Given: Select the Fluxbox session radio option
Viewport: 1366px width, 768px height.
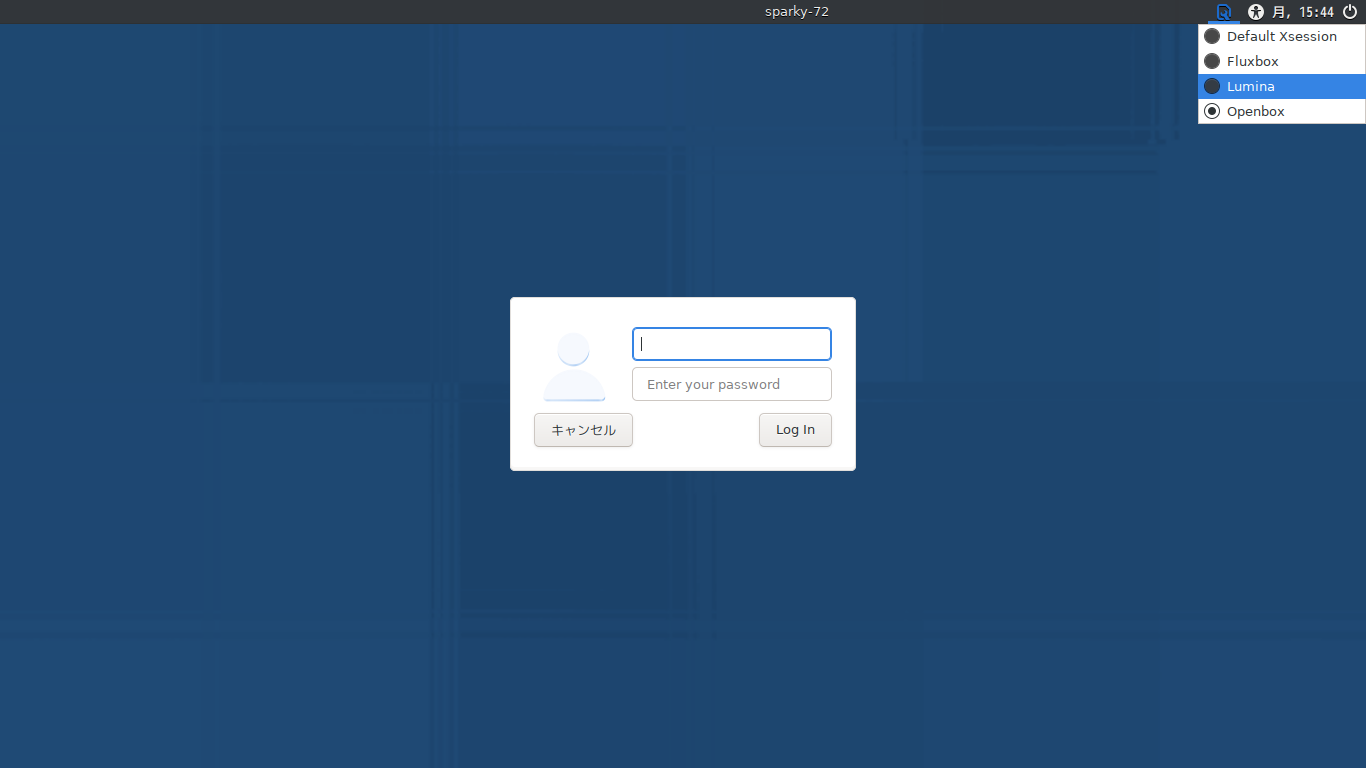Looking at the screenshot, I should coord(1282,61).
